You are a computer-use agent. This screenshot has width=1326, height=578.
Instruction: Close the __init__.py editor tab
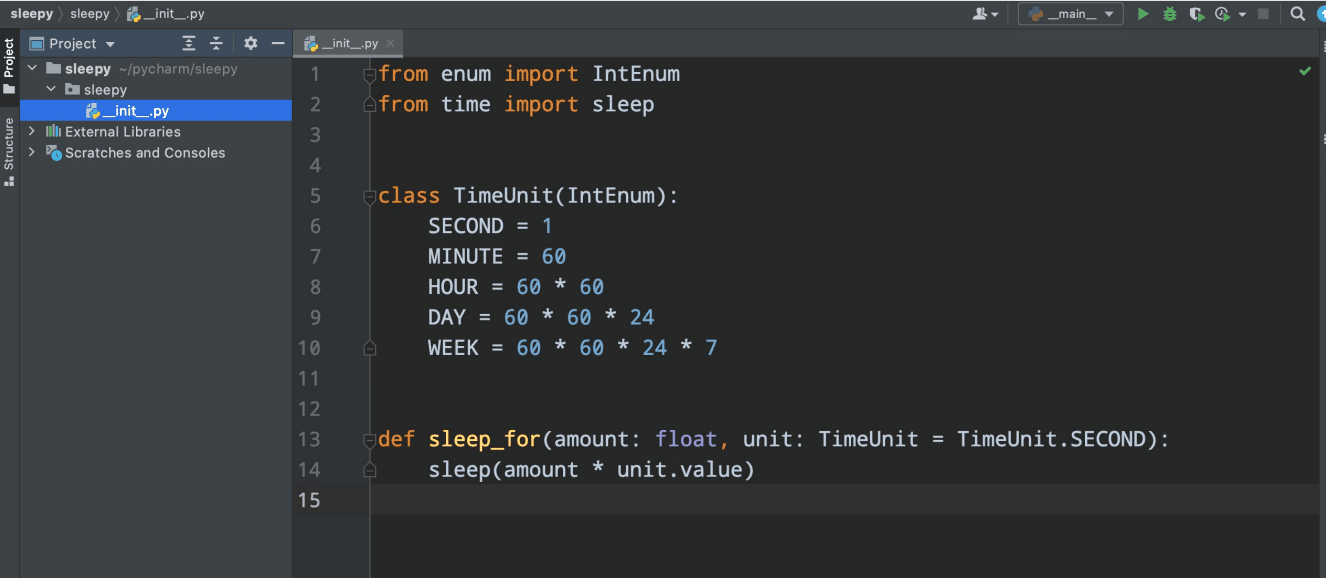390,44
